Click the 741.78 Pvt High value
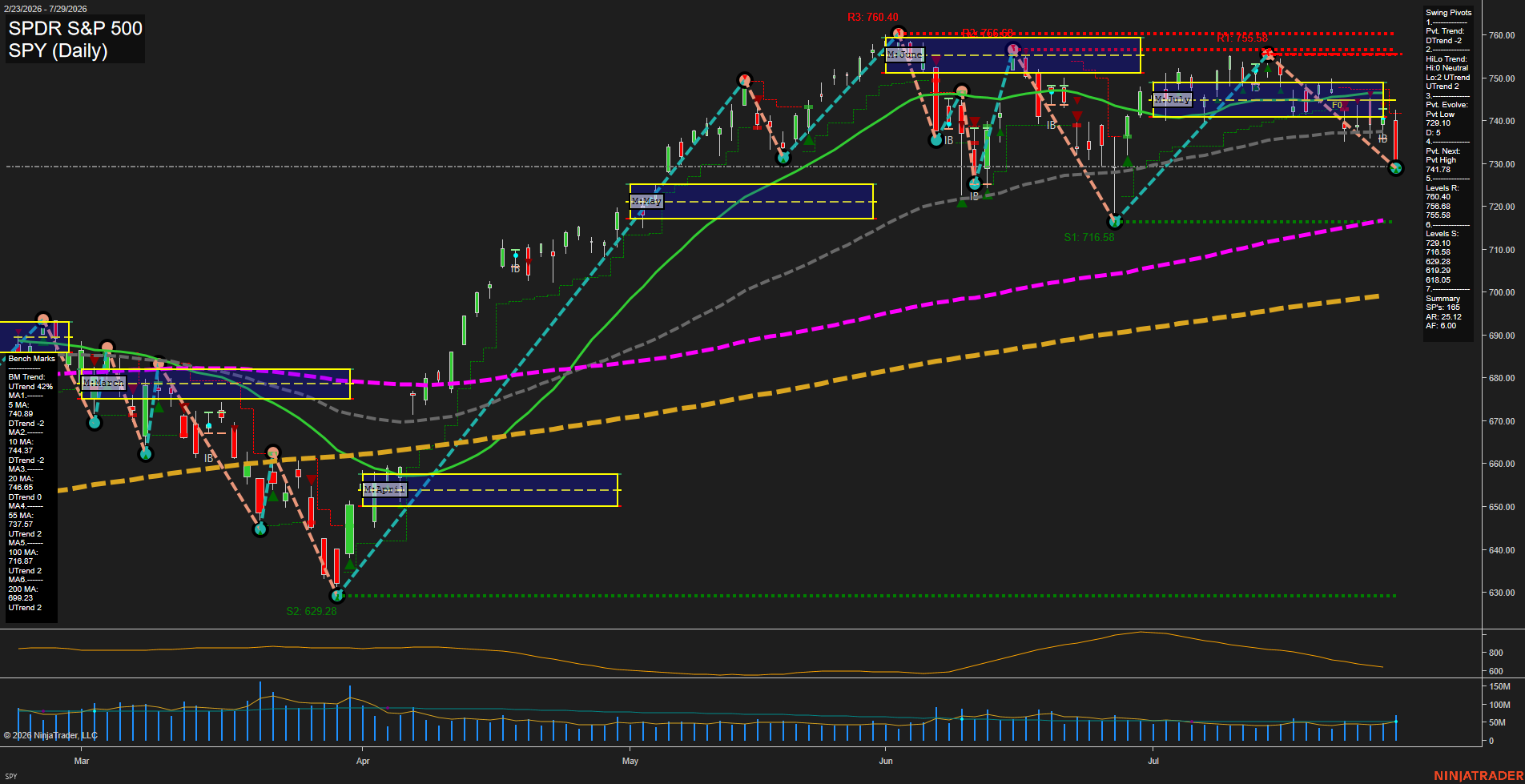The height and width of the screenshot is (784, 1525). [1438, 170]
